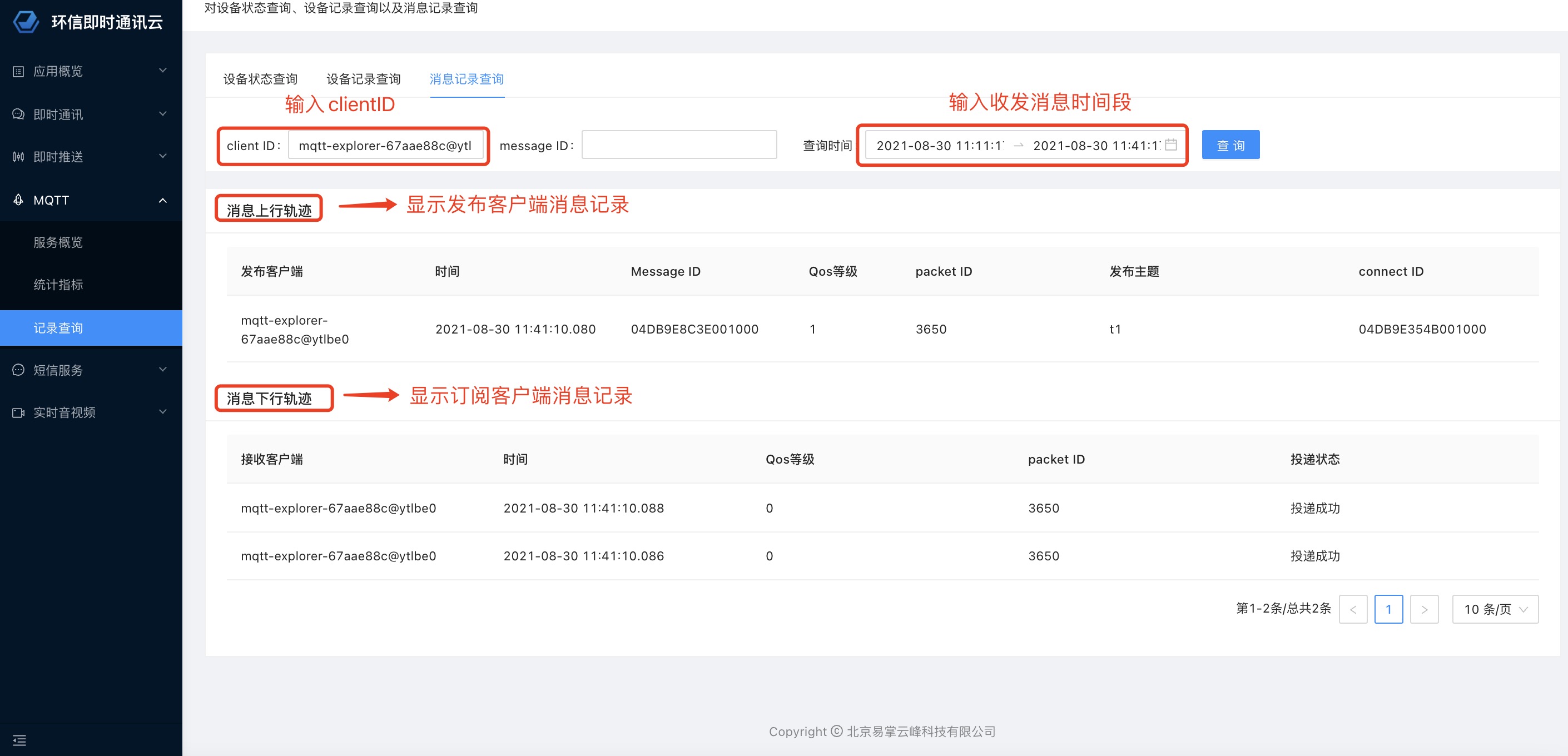1568x756 pixels.
Task: Click 投递成功 status in 11:41:10.088 row
Action: coord(1315,508)
